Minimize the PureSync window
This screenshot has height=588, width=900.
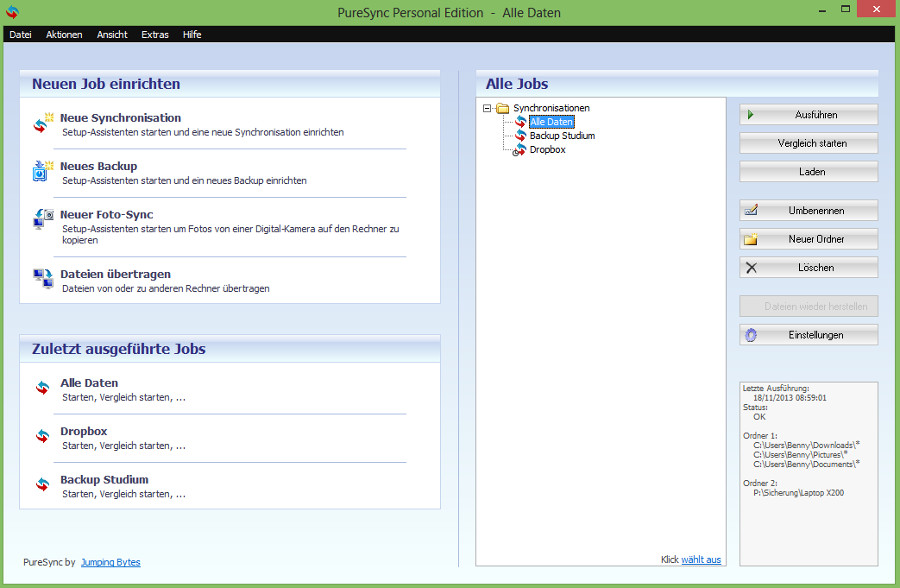(x=823, y=10)
